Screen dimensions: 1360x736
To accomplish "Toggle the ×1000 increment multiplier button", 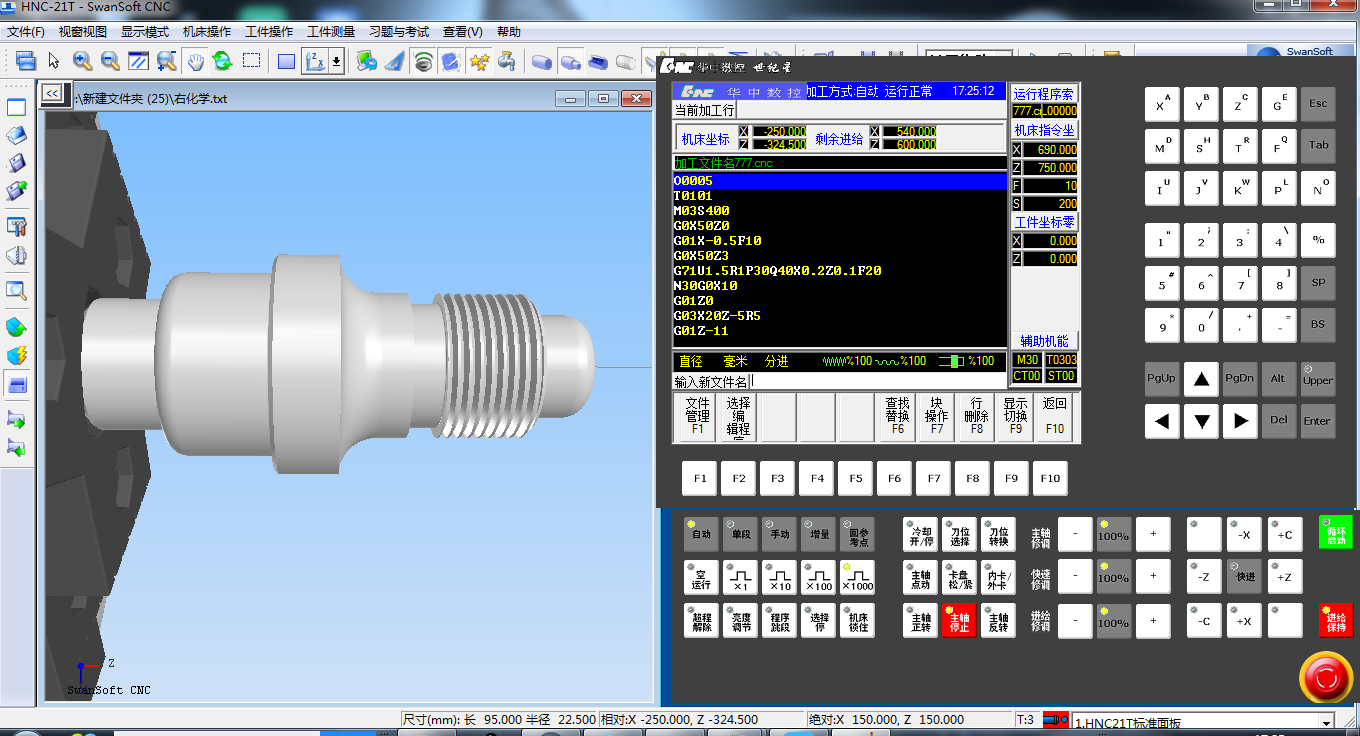I will (x=858, y=577).
